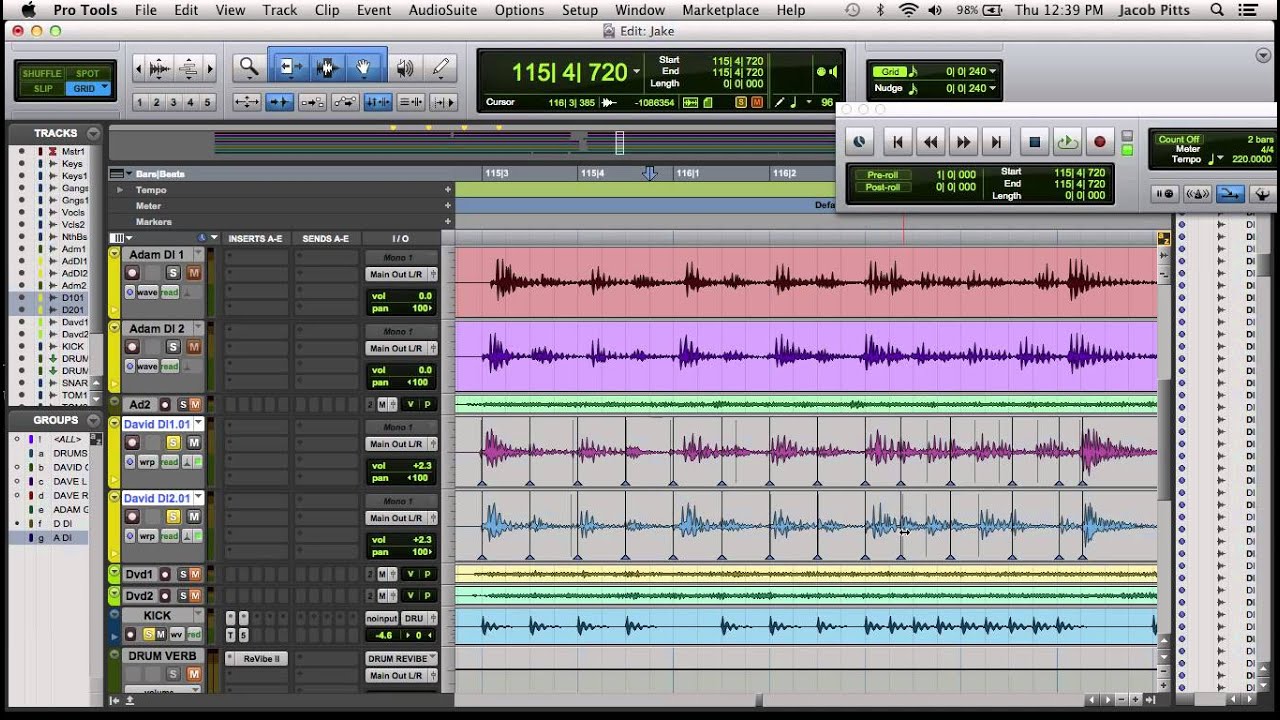Image resolution: width=1280 pixels, height=720 pixels.
Task: Toggle Link Timeline and Edit Selection
Action: (x=378, y=102)
